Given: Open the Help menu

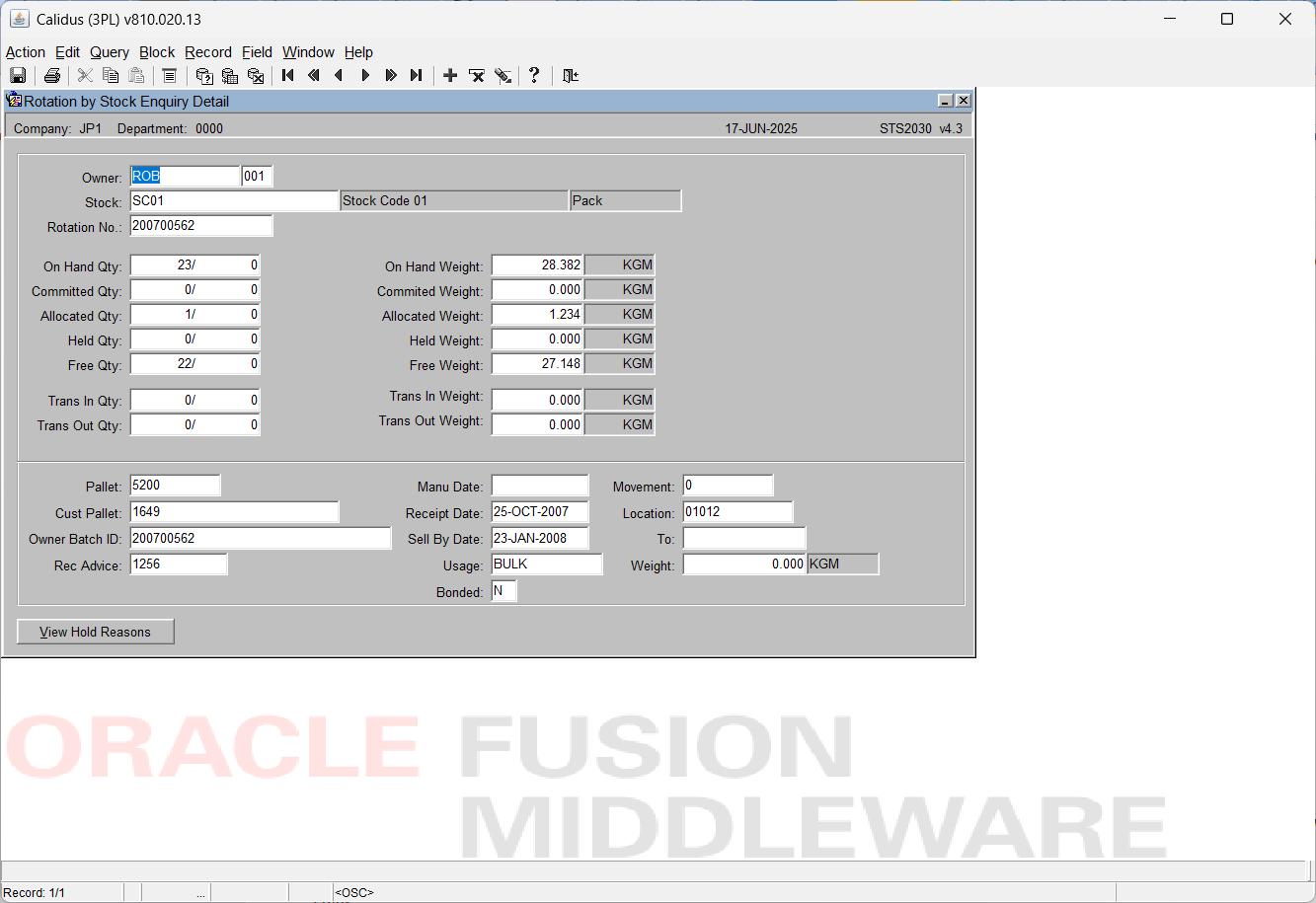Looking at the screenshot, I should click(358, 52).
